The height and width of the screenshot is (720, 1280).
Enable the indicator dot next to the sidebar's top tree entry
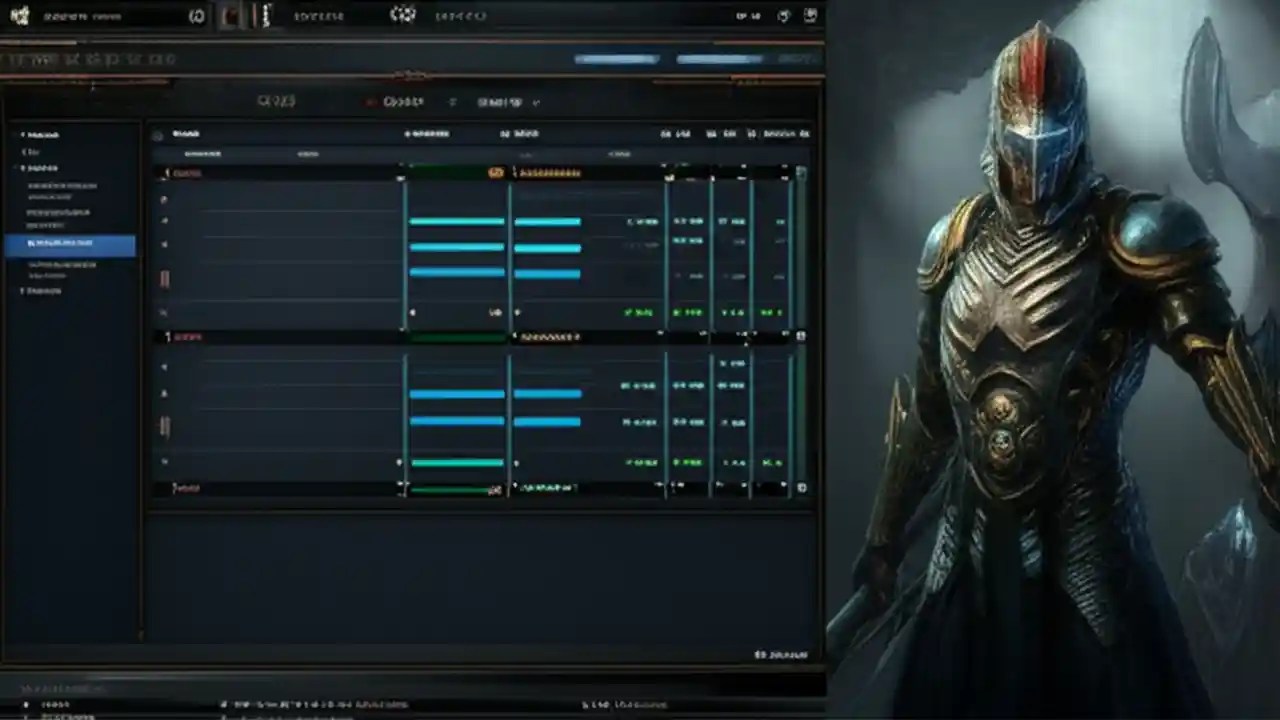tap(22, 133)
